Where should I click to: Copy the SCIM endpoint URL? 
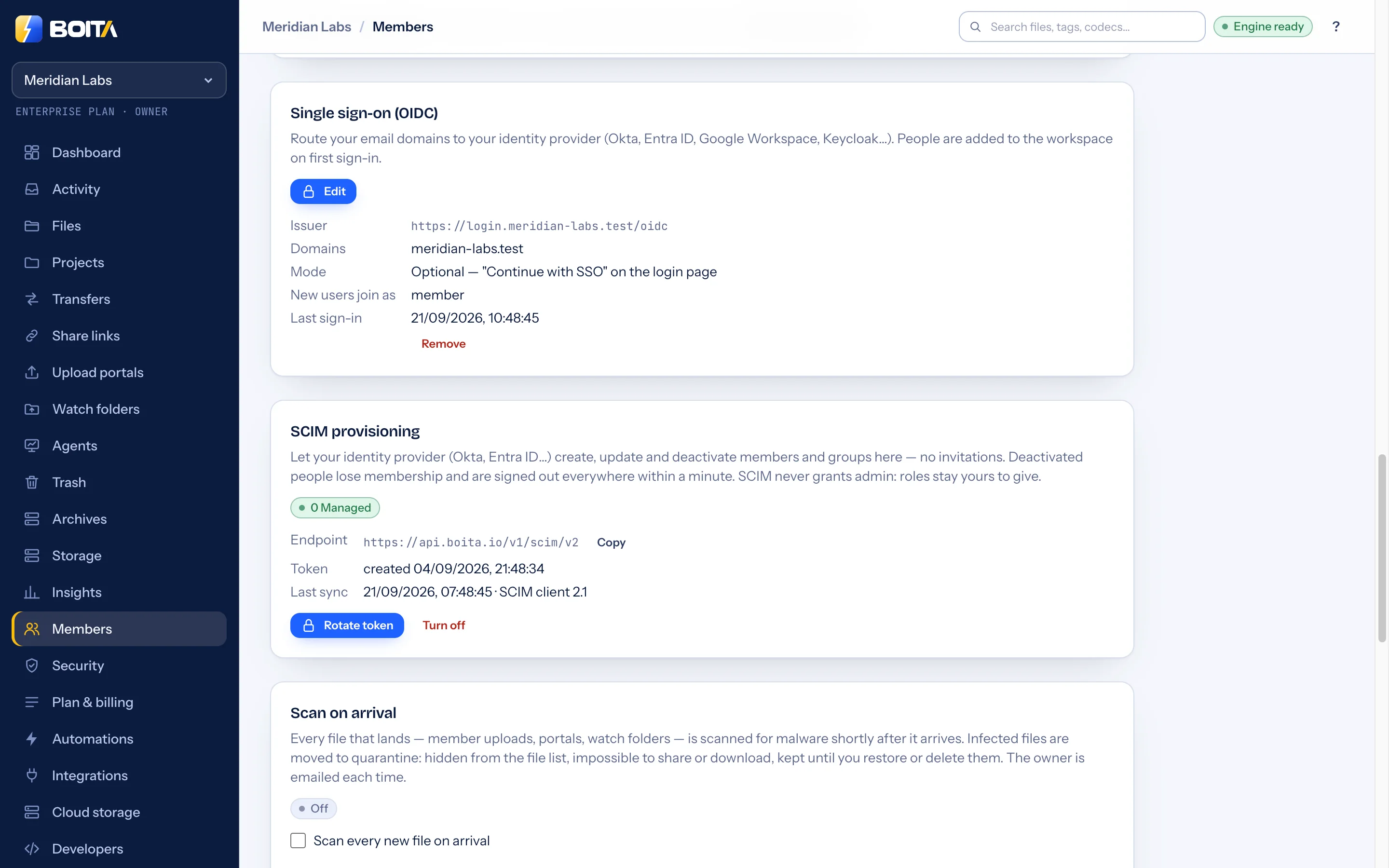(611, 542)
